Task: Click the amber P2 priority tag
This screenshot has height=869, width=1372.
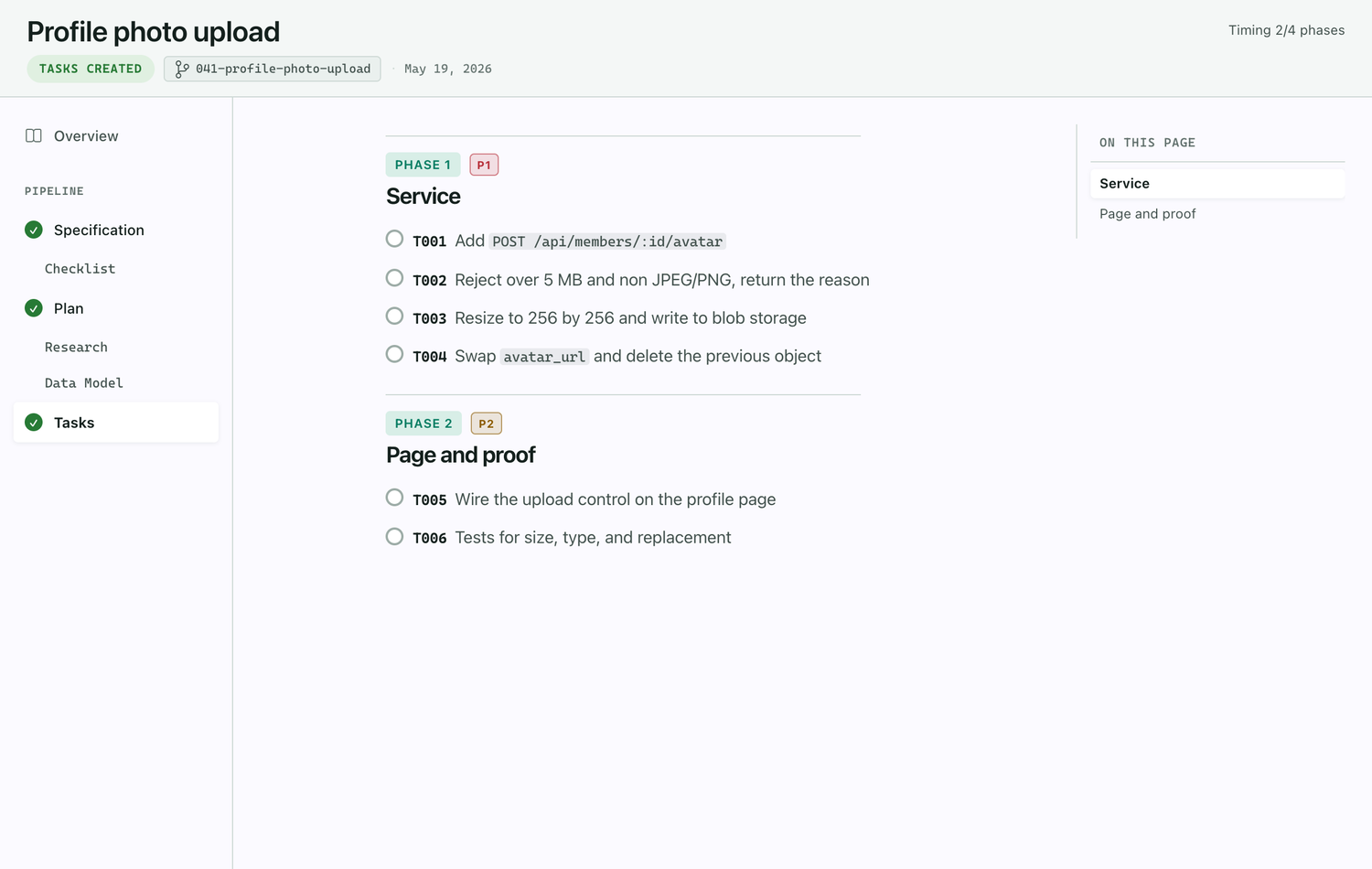Action: (x=486, y=424)
